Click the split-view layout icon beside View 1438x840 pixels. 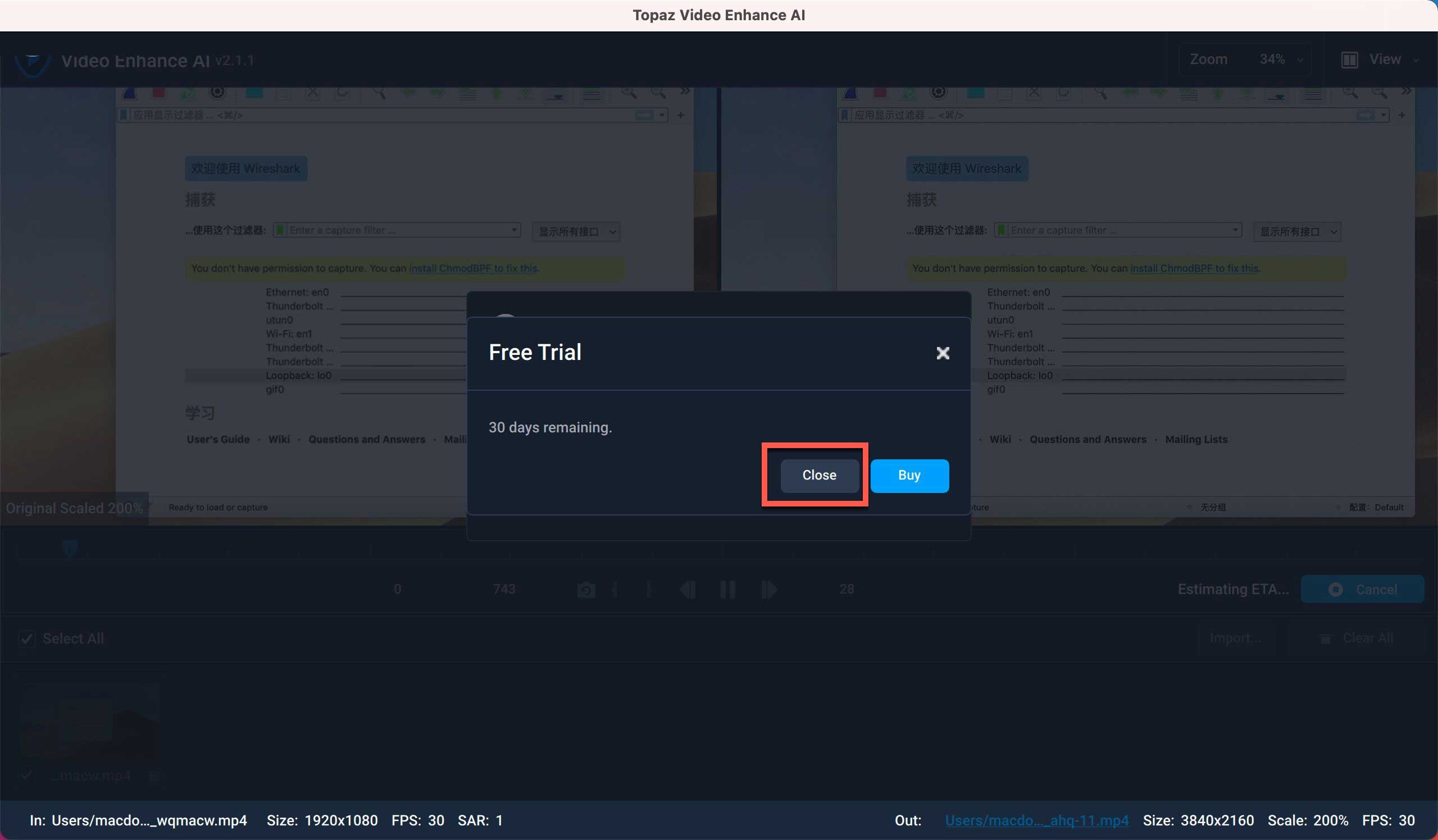click(1350, 60)
